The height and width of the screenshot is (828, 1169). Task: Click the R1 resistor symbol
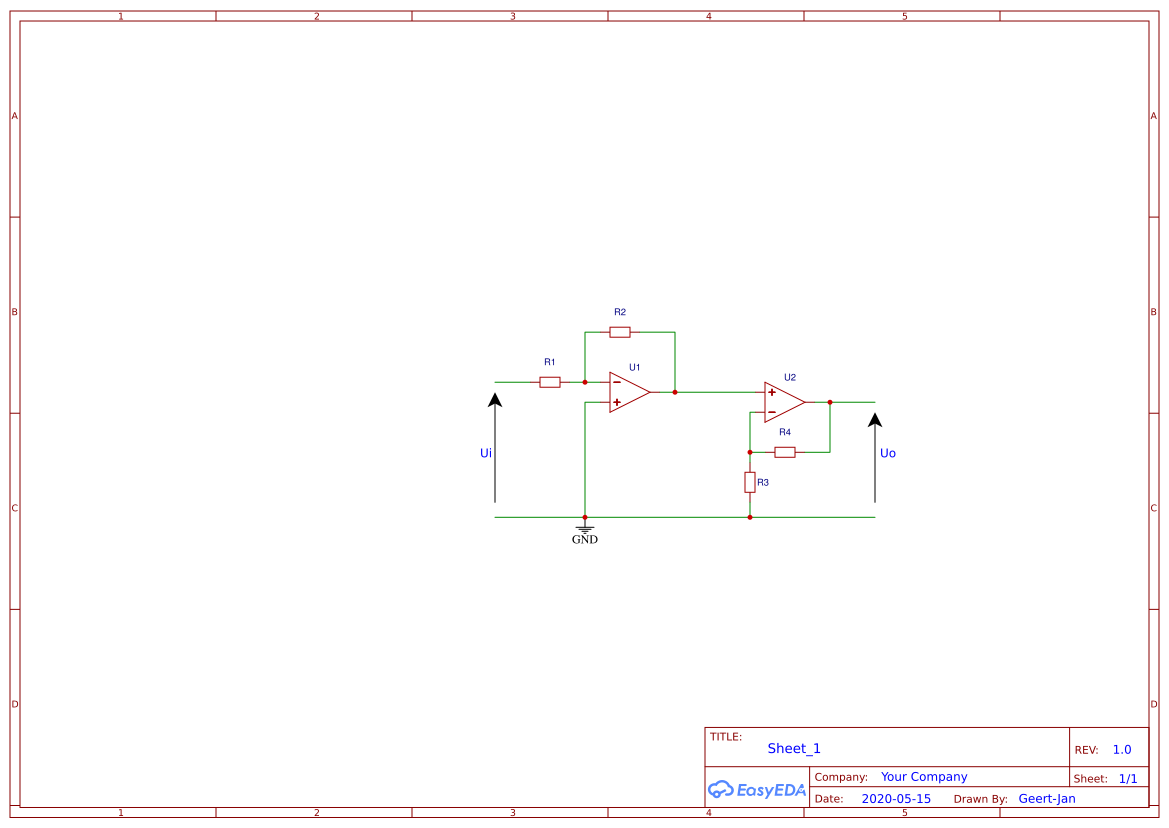coord(549,382)
